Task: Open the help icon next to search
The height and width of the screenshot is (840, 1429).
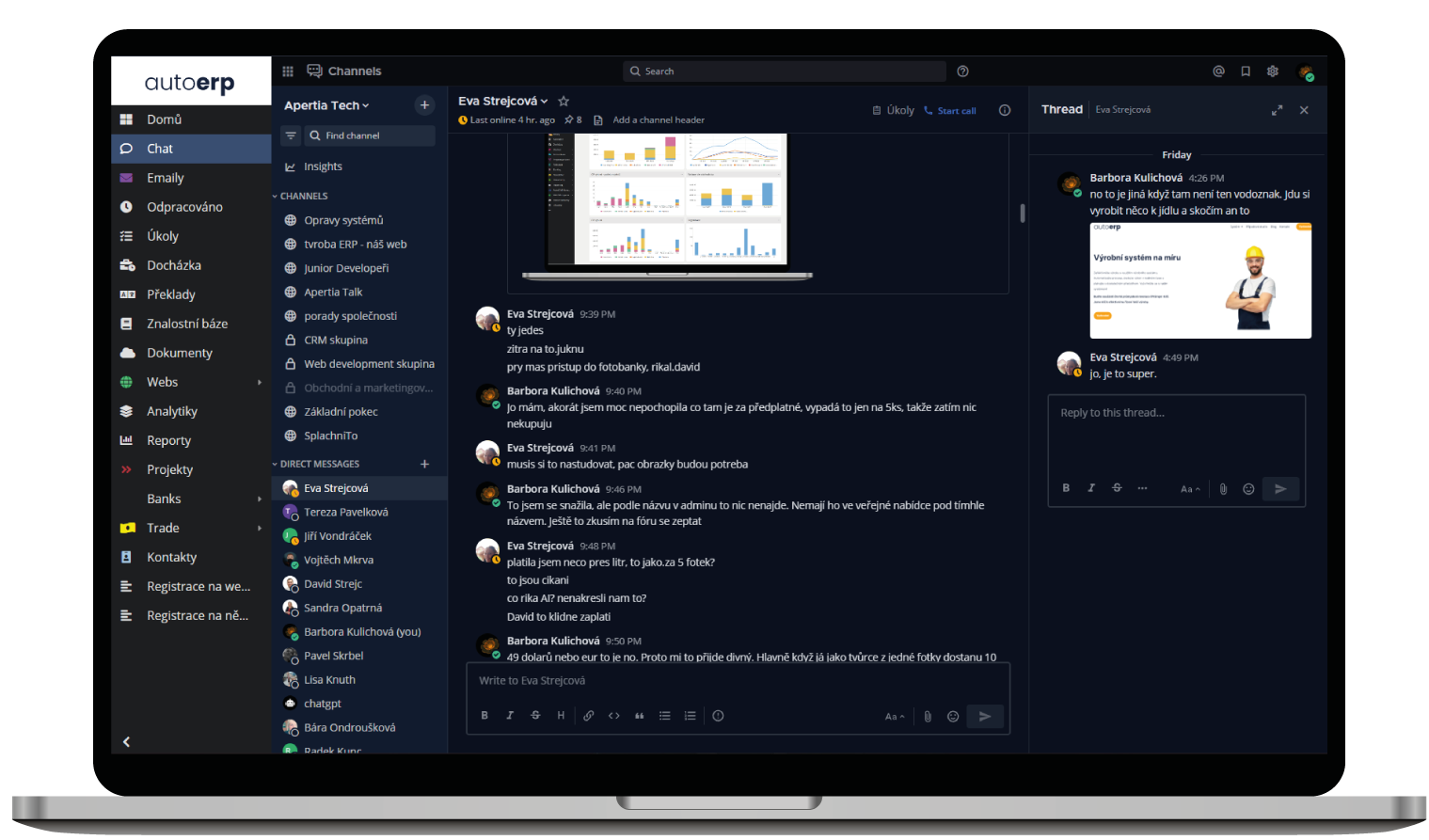Action: coord(962,71)
